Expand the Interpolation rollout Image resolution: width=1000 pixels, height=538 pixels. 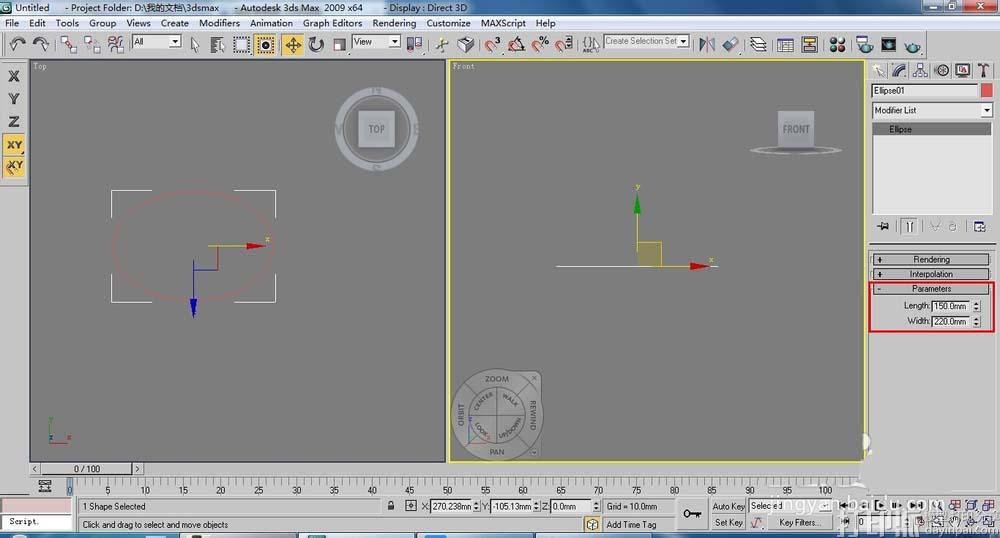point(931,274)
